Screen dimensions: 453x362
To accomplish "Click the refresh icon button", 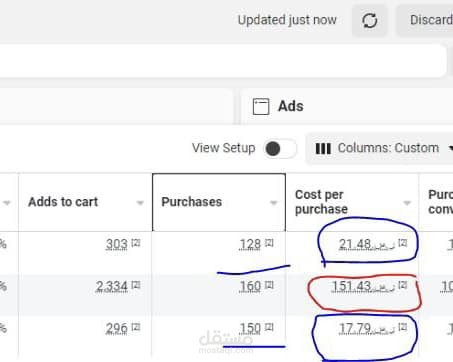I will coord(370,21).
